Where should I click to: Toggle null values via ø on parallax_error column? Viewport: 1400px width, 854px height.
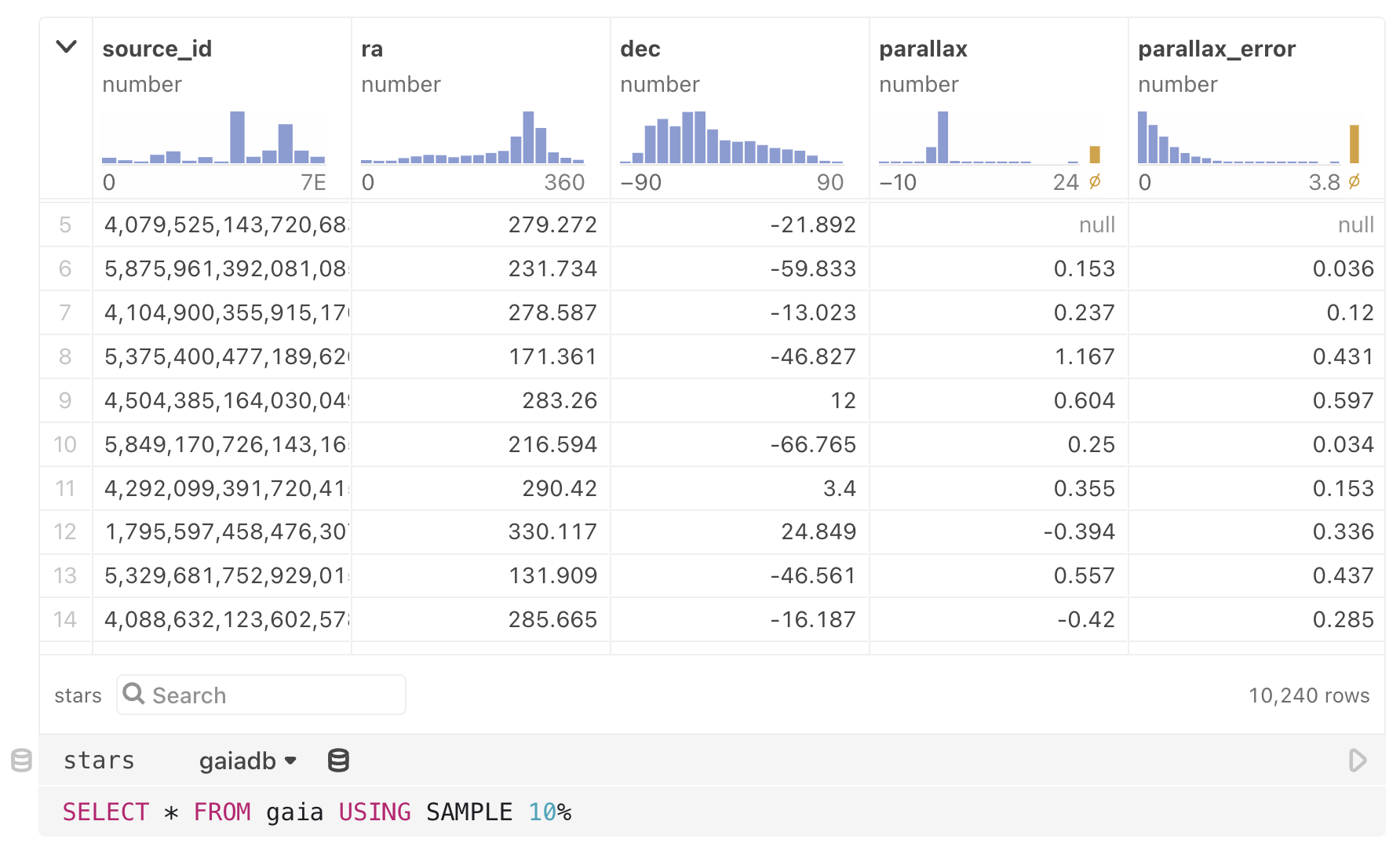1354,182
